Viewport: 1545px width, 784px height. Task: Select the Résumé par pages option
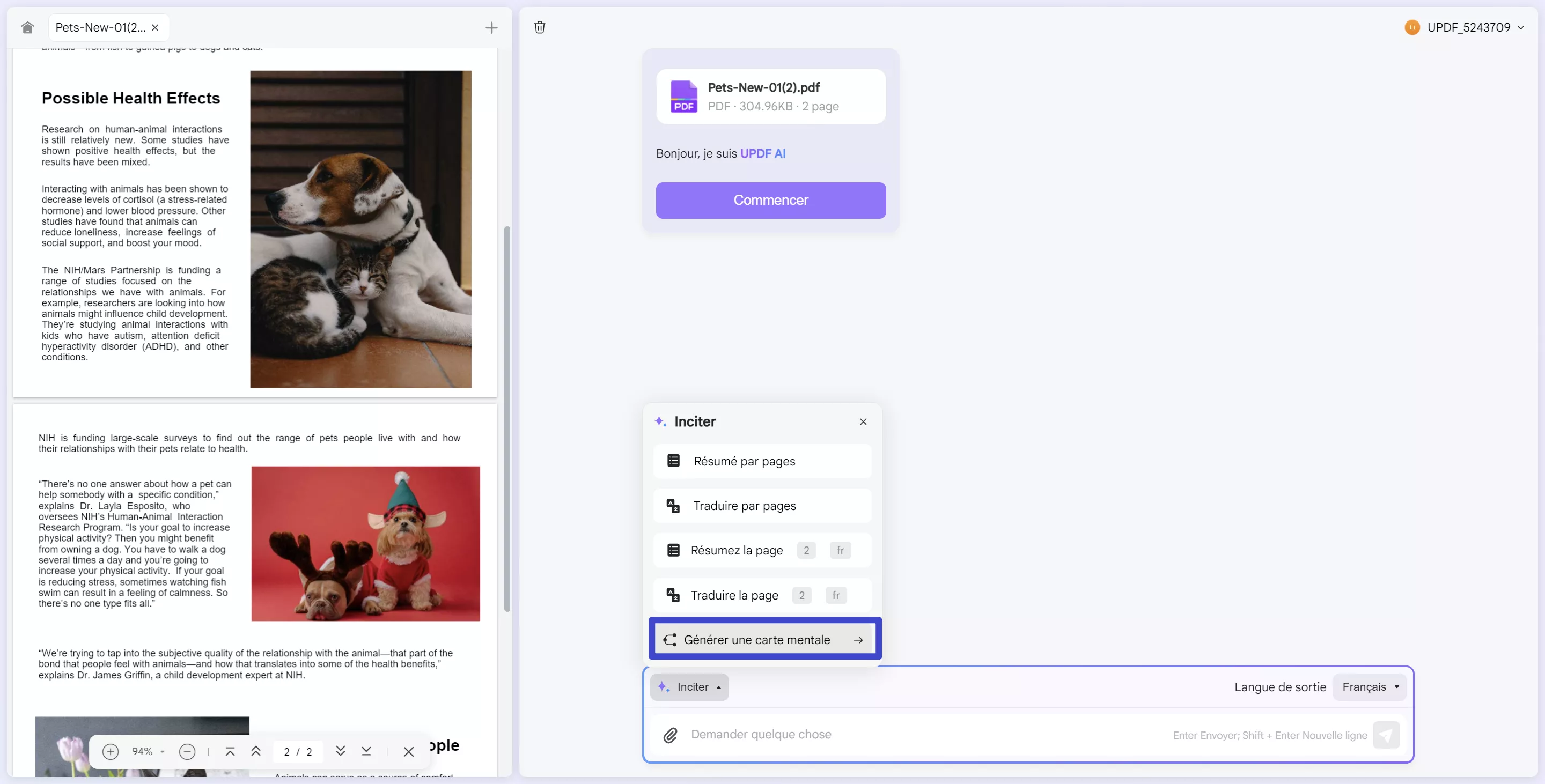click(762, 461)
